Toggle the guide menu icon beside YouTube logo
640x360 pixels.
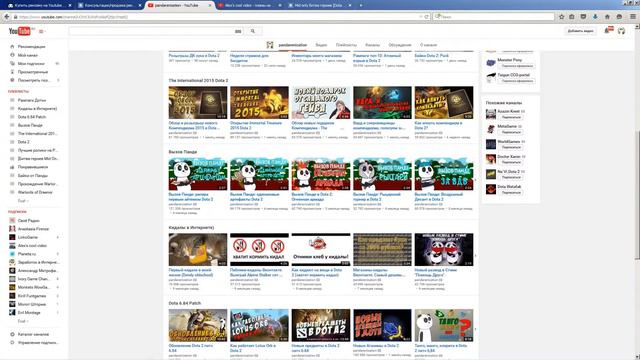coord(41,31)
